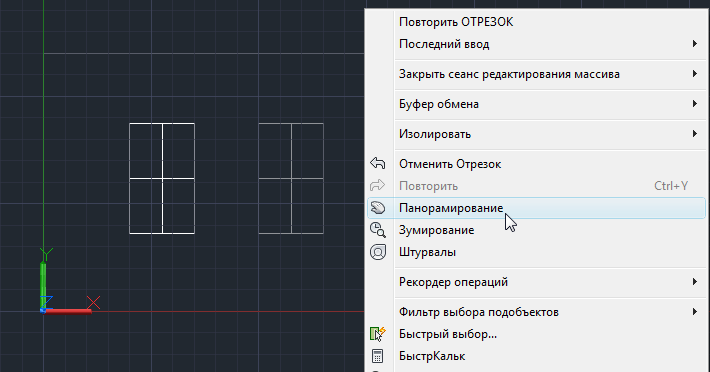Select Штурвалы menu entry
Image resolution: width=710 pixels, height=372 pixels.
(x=536, y=253)
